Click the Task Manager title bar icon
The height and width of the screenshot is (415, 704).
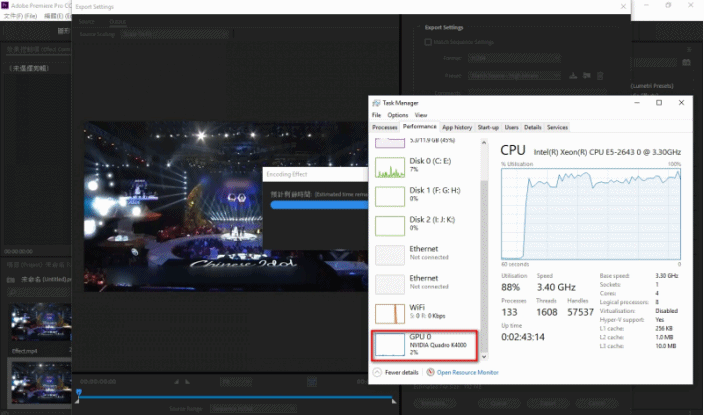tap(376, 103)
